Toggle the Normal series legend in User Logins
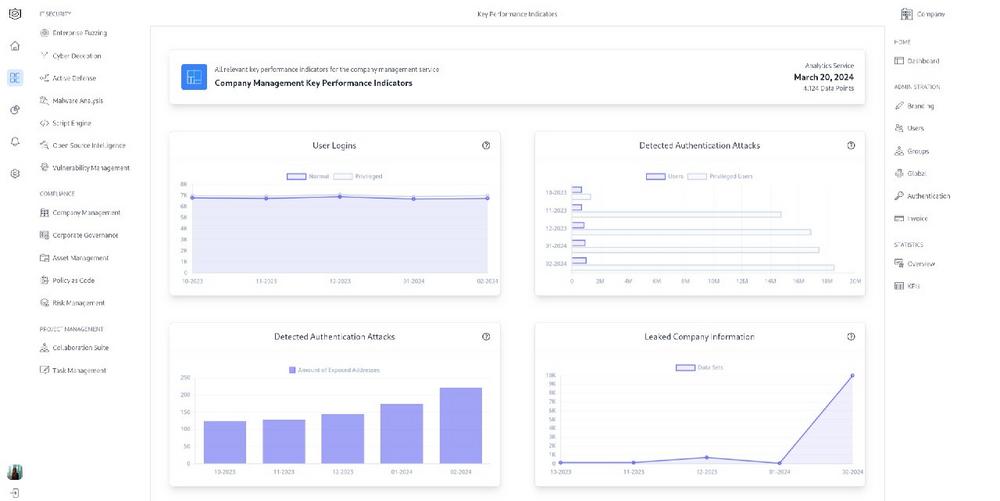The image size is (1000, 501). point(308,176)
